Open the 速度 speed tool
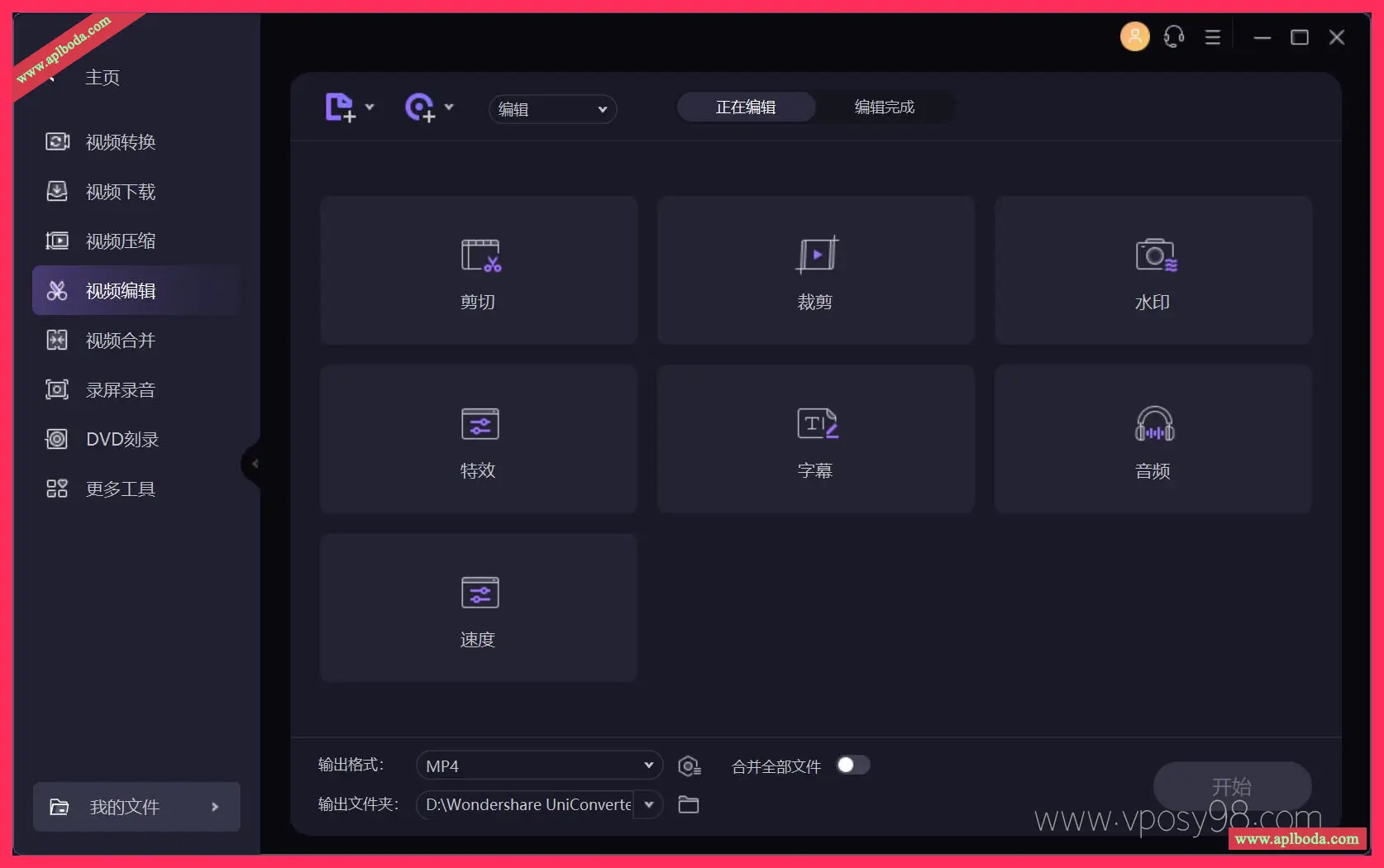1384x868 pixels. [x=479, y=608]
